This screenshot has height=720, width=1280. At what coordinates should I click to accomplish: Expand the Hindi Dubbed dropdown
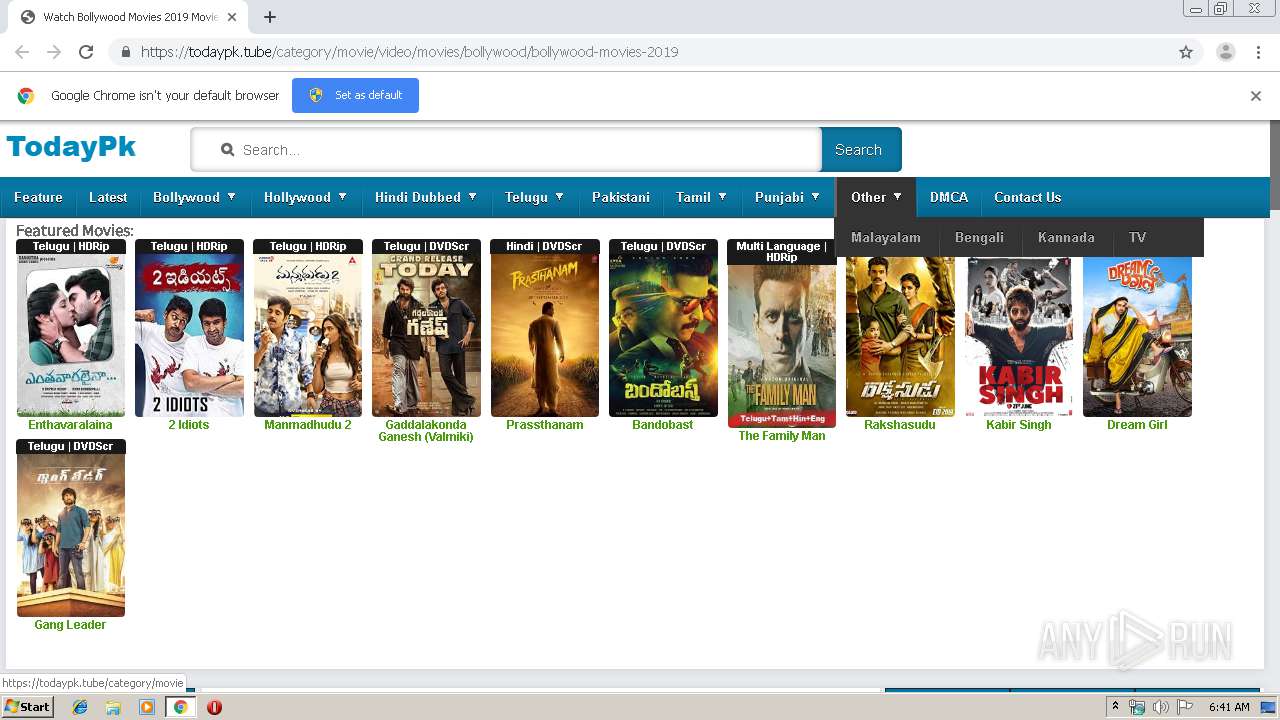point(426,197)
